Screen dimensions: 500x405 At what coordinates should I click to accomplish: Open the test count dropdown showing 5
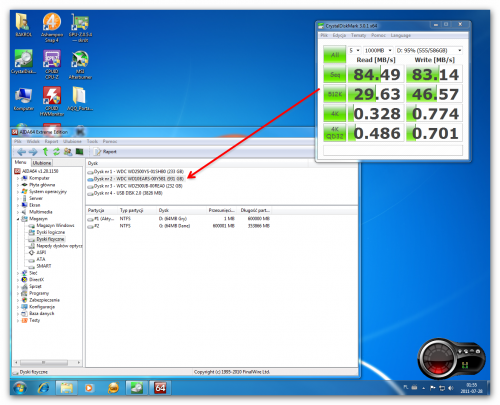(354, 50)
